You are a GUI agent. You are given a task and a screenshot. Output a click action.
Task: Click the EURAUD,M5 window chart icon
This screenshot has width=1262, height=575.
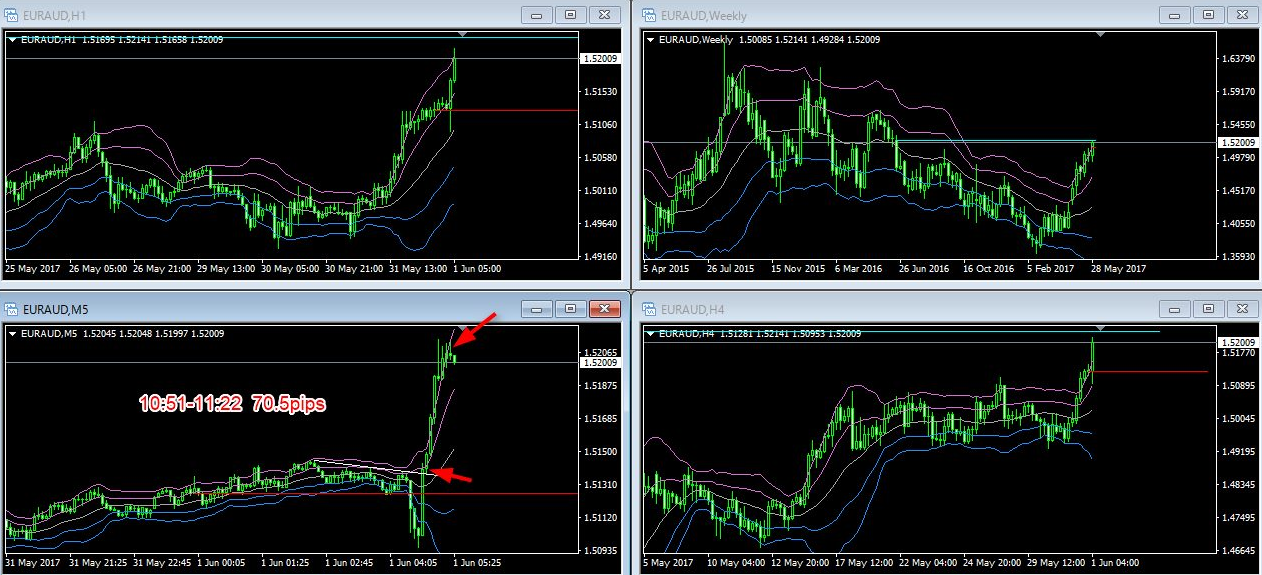pyautogui.click(x=12, y=309)
